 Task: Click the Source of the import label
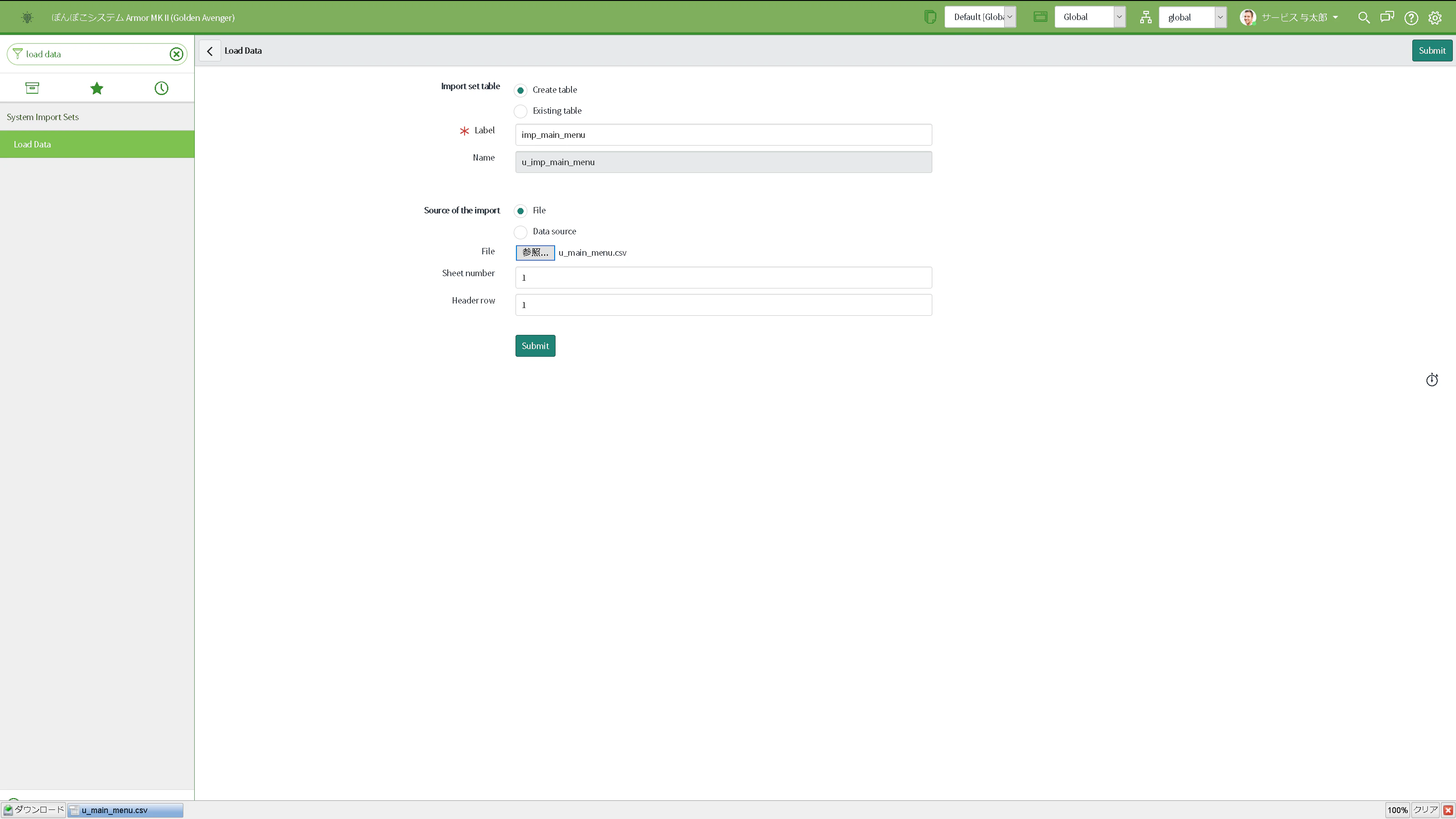[x=462, y=210]
